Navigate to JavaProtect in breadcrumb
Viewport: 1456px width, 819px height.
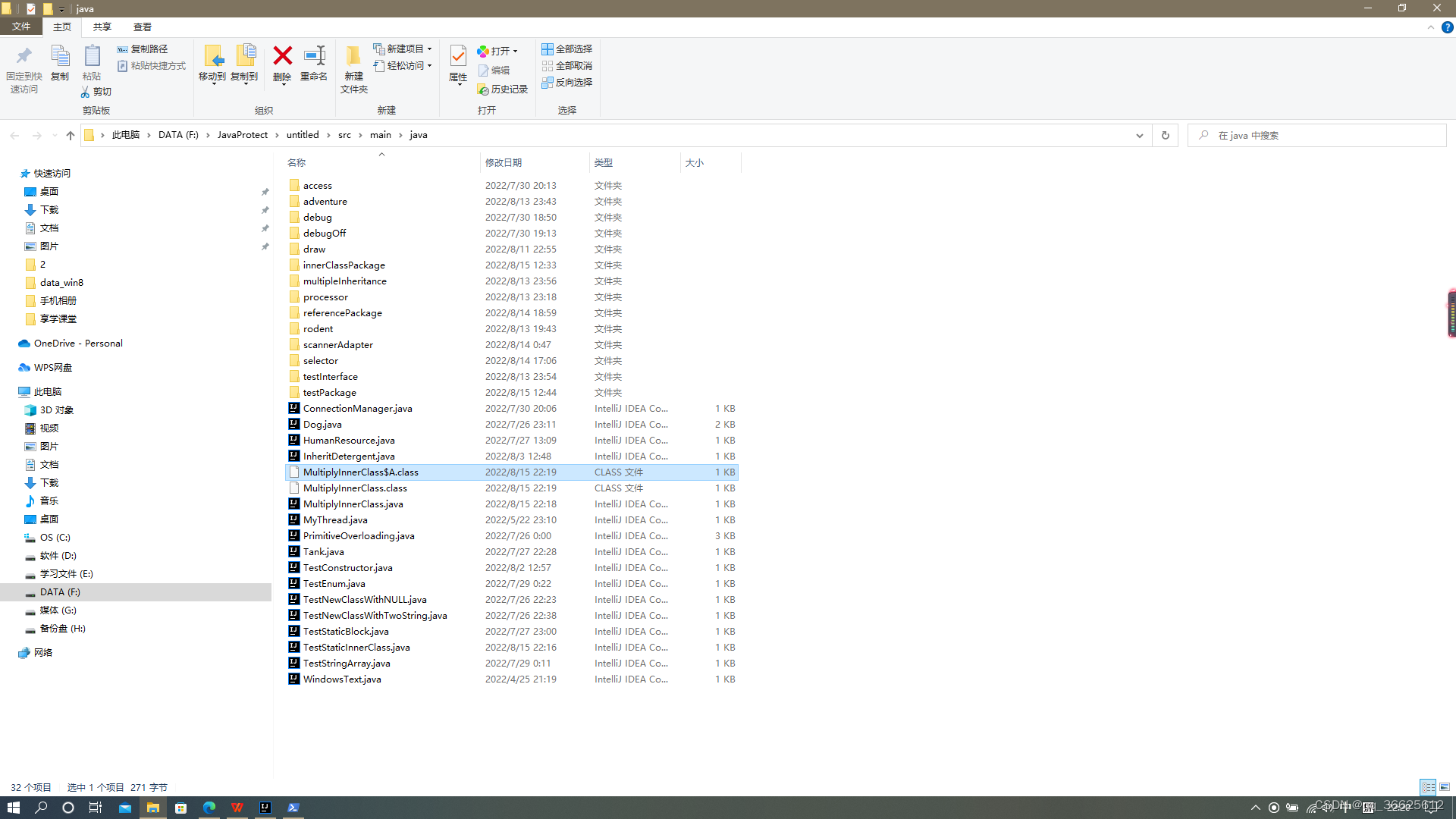(x=243, y=135)
